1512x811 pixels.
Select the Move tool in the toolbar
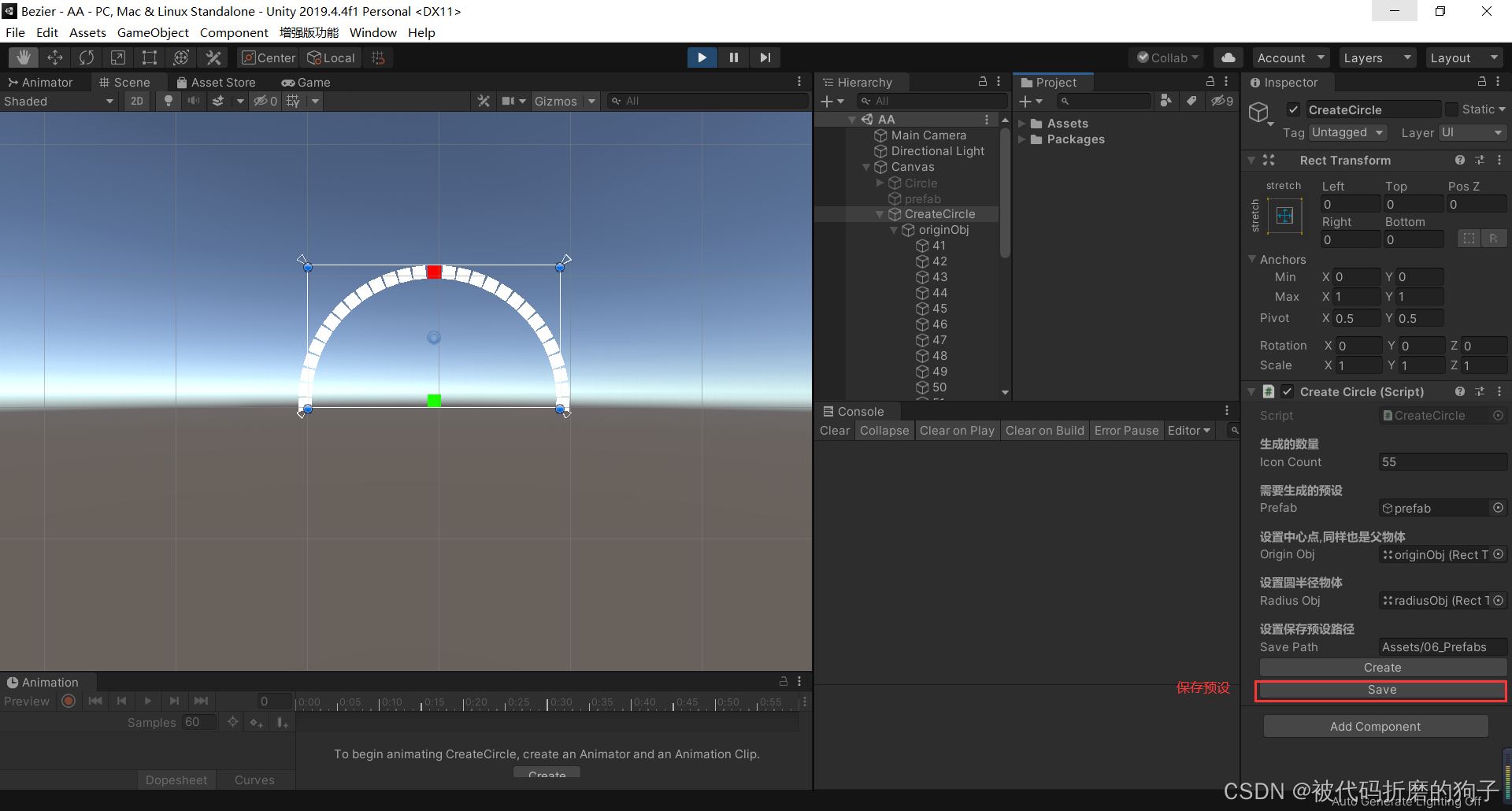[x=55, y=57]
